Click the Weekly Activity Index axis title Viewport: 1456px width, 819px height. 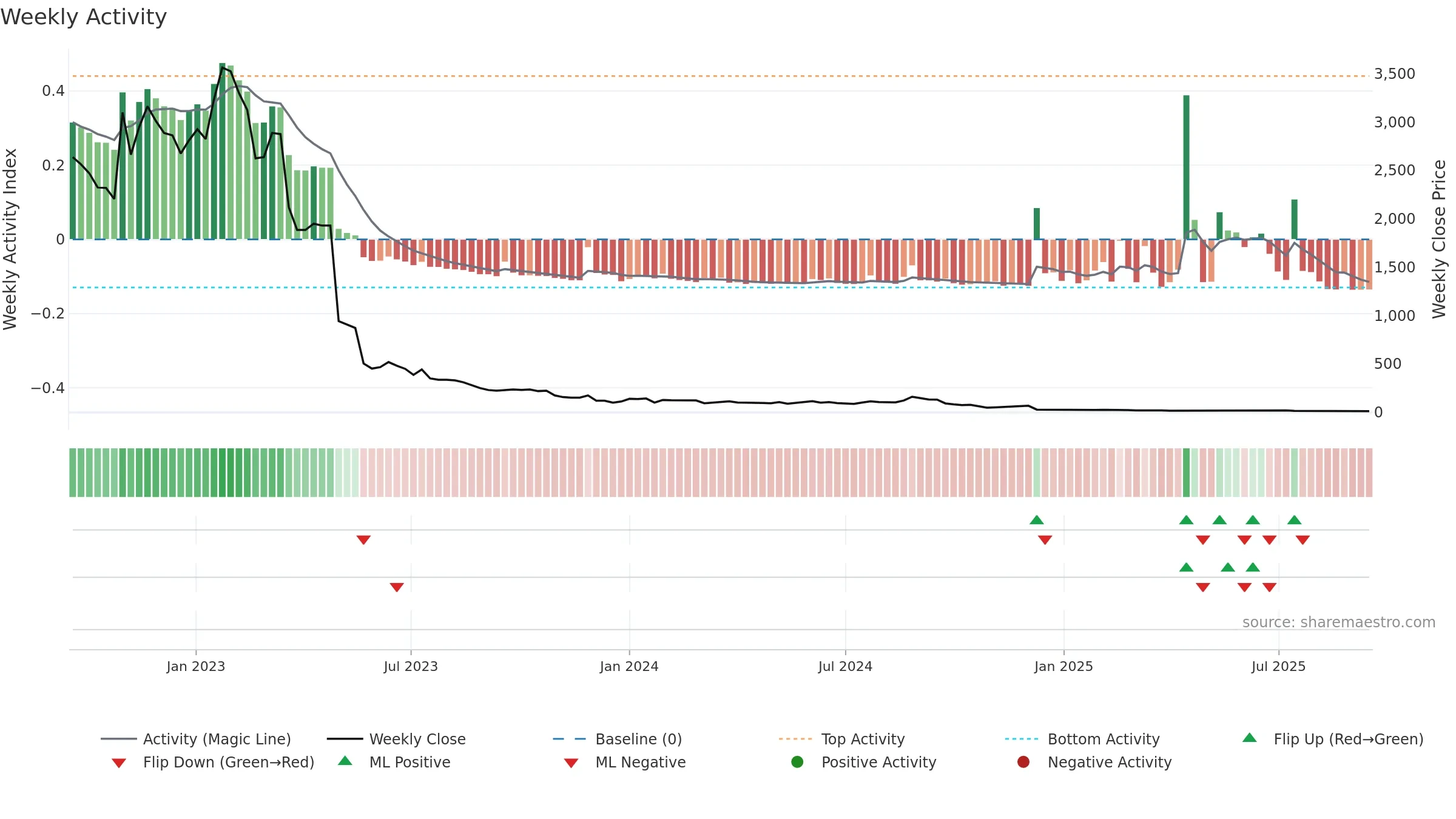10,239
